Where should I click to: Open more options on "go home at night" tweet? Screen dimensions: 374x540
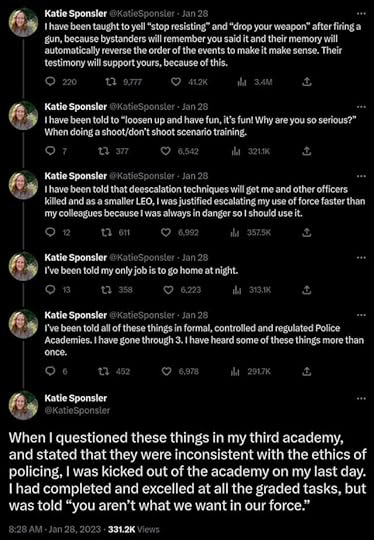[361, 258]
